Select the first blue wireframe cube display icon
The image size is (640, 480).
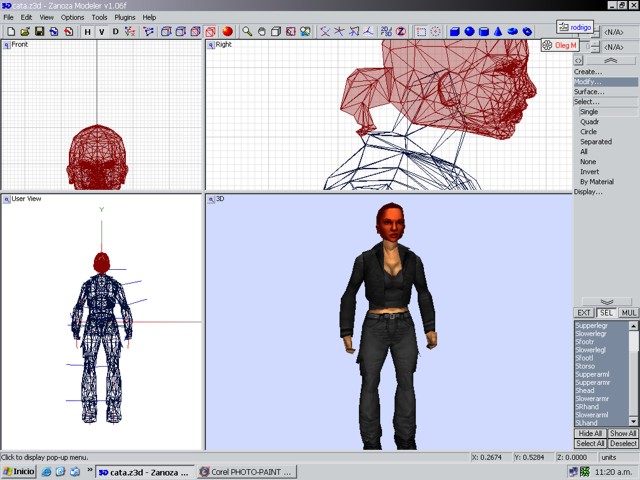tap(166, 31)
